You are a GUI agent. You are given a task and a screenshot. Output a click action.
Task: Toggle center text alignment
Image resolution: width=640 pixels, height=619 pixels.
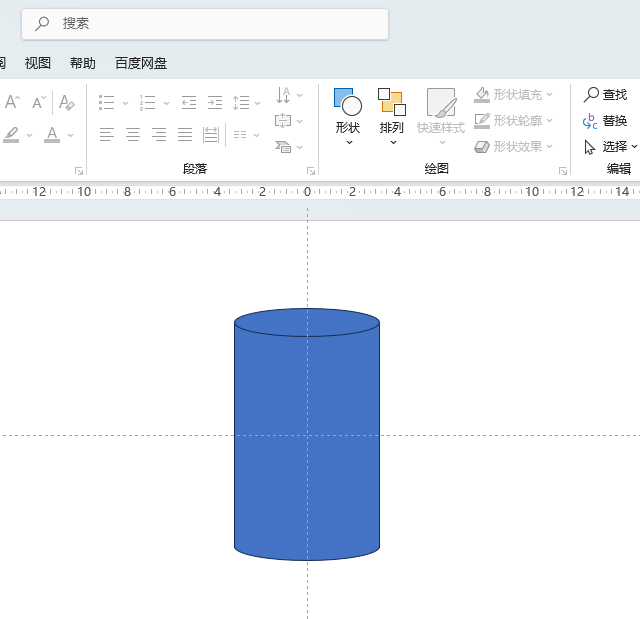coord(133,134)
